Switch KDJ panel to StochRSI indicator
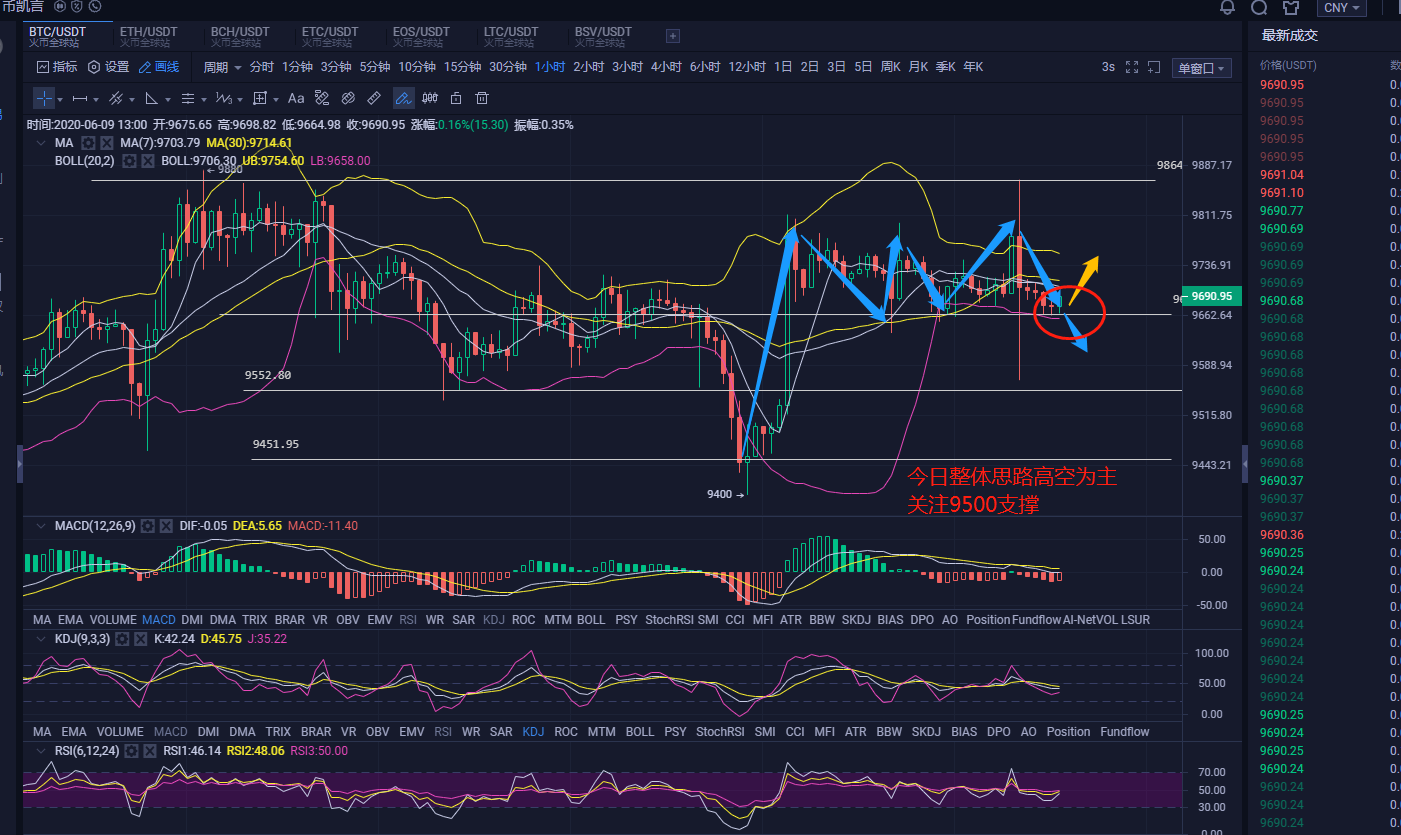1401x835 pixels. pos(720,731)
